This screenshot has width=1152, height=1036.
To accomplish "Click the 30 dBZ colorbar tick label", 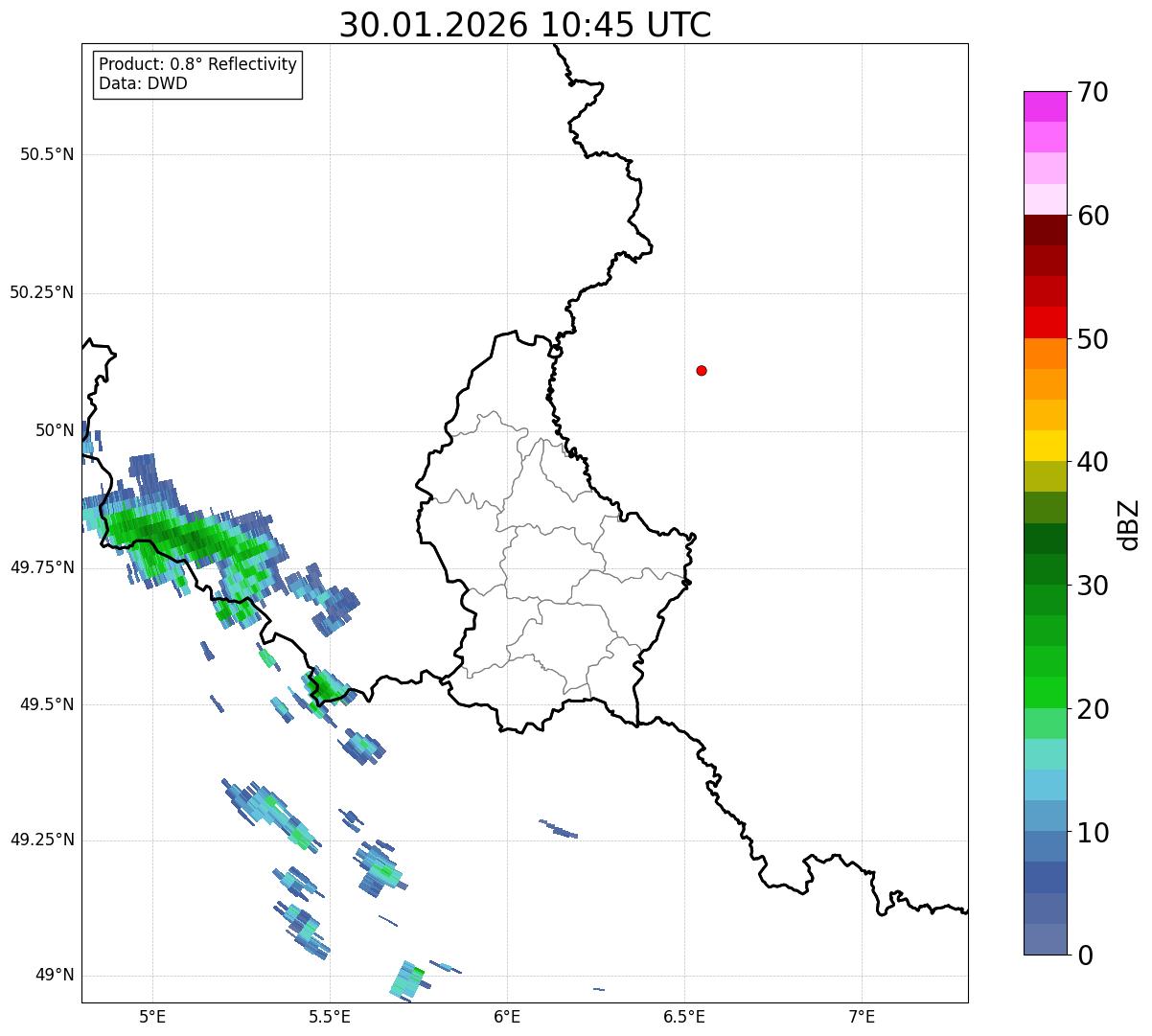I will pyautogui.click(x=1093, y=586).
